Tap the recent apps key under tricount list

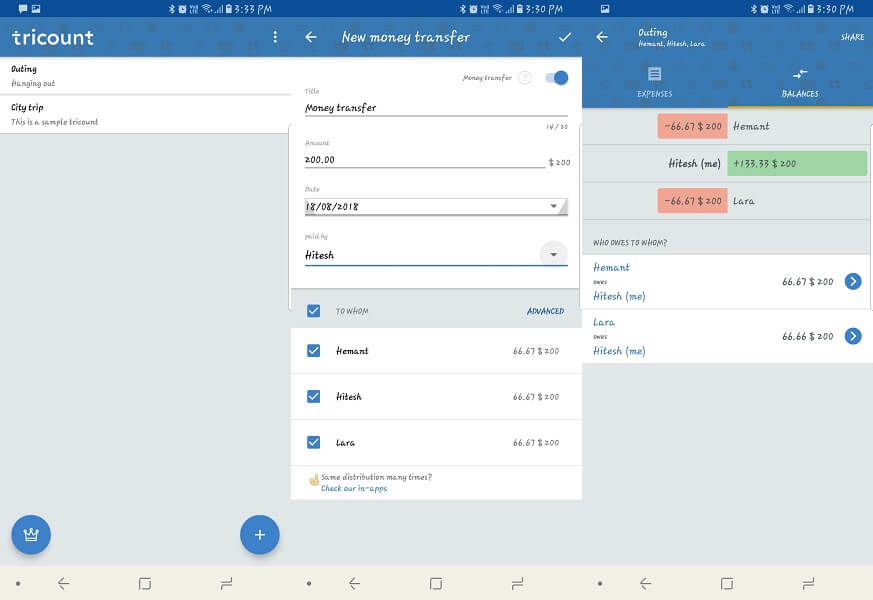[x=226, y=583]
